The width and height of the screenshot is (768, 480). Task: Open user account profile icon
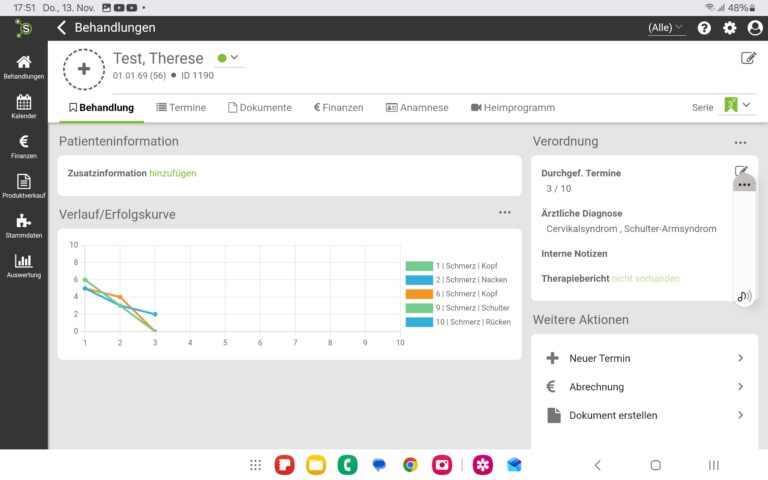tap(755, 28)
